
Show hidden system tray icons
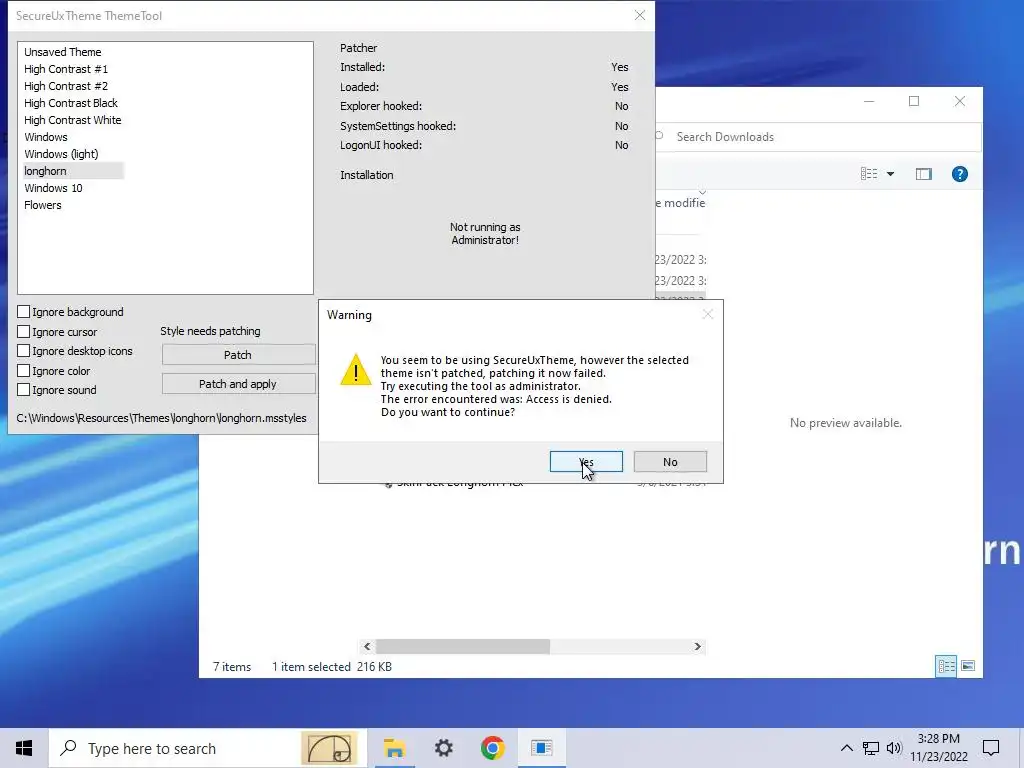coord(846,748)
